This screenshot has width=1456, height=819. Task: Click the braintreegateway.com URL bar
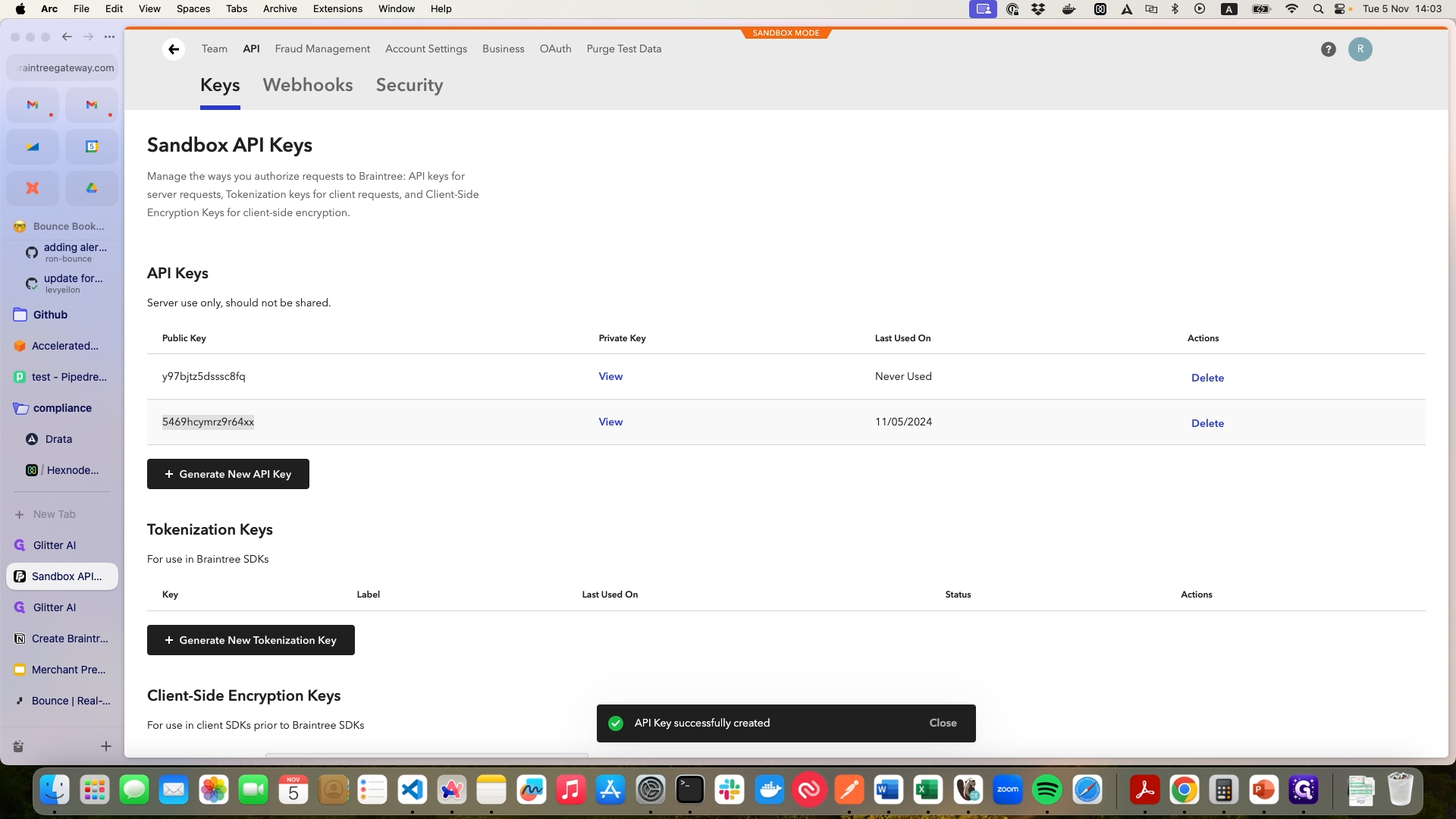pyautogui.click(x=62, y=67)
